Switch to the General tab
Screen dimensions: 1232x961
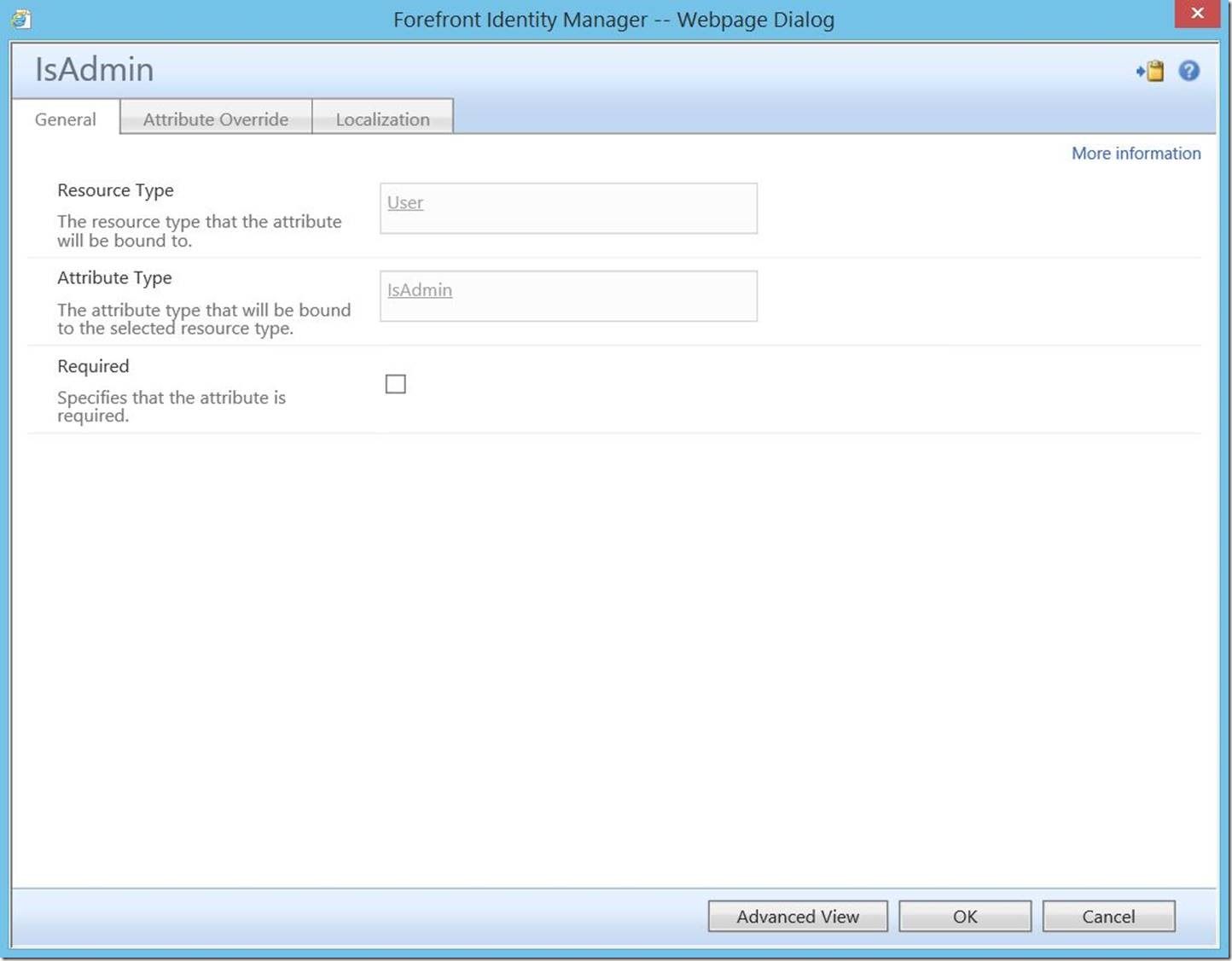click(x=66, y=119)
